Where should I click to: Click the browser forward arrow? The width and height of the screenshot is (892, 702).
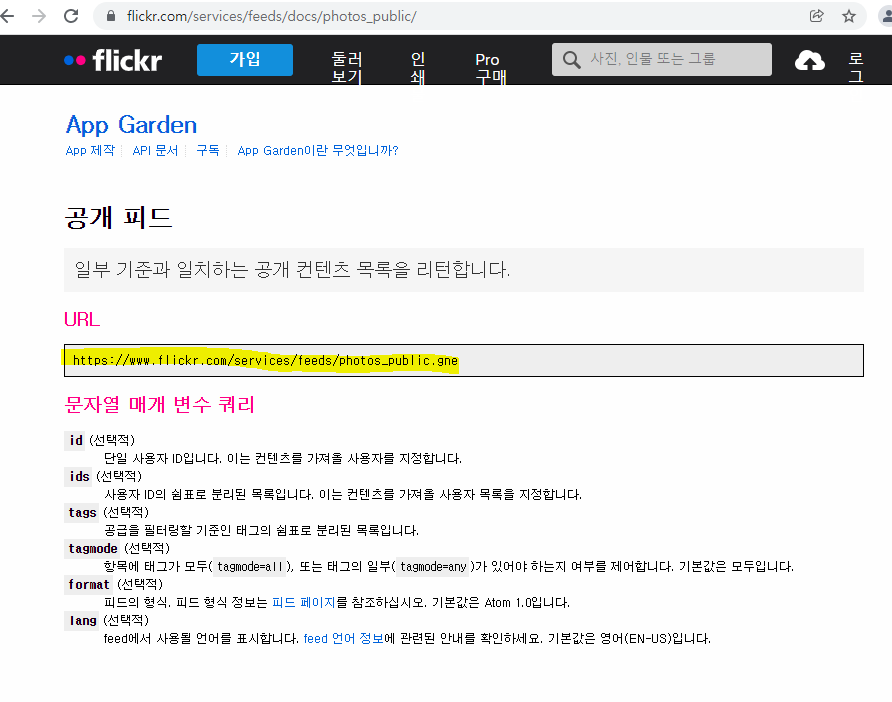(39, 16)
